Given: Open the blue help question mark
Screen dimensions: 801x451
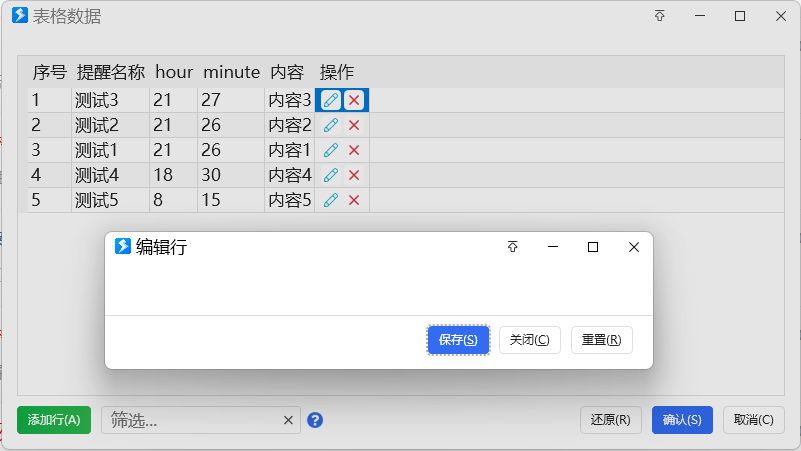Looking at the screenshot, I should click(x=315, y=420).
